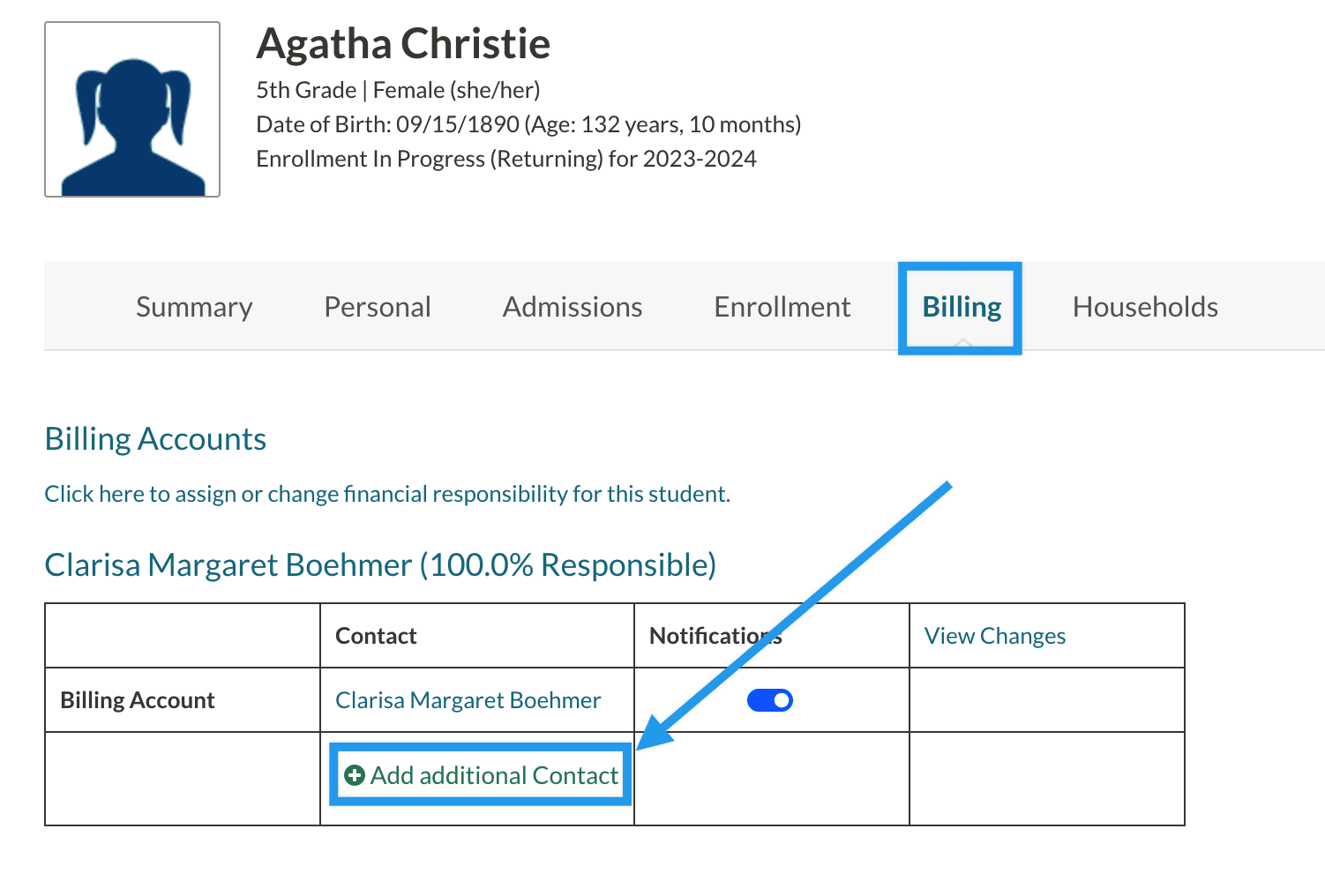Click the Agatha Christie name heading

[403, 43]
